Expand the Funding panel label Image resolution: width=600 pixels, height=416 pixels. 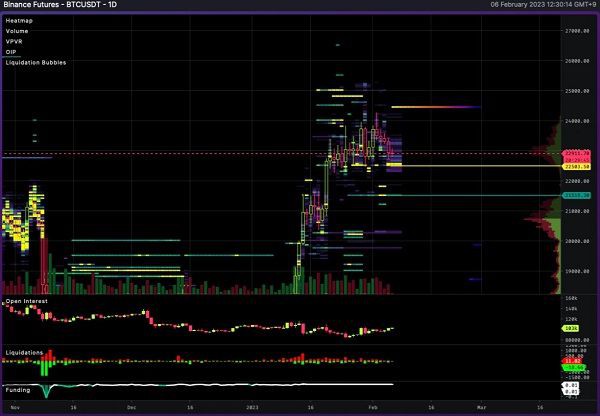pyautogui.click(x=18, y=389)
